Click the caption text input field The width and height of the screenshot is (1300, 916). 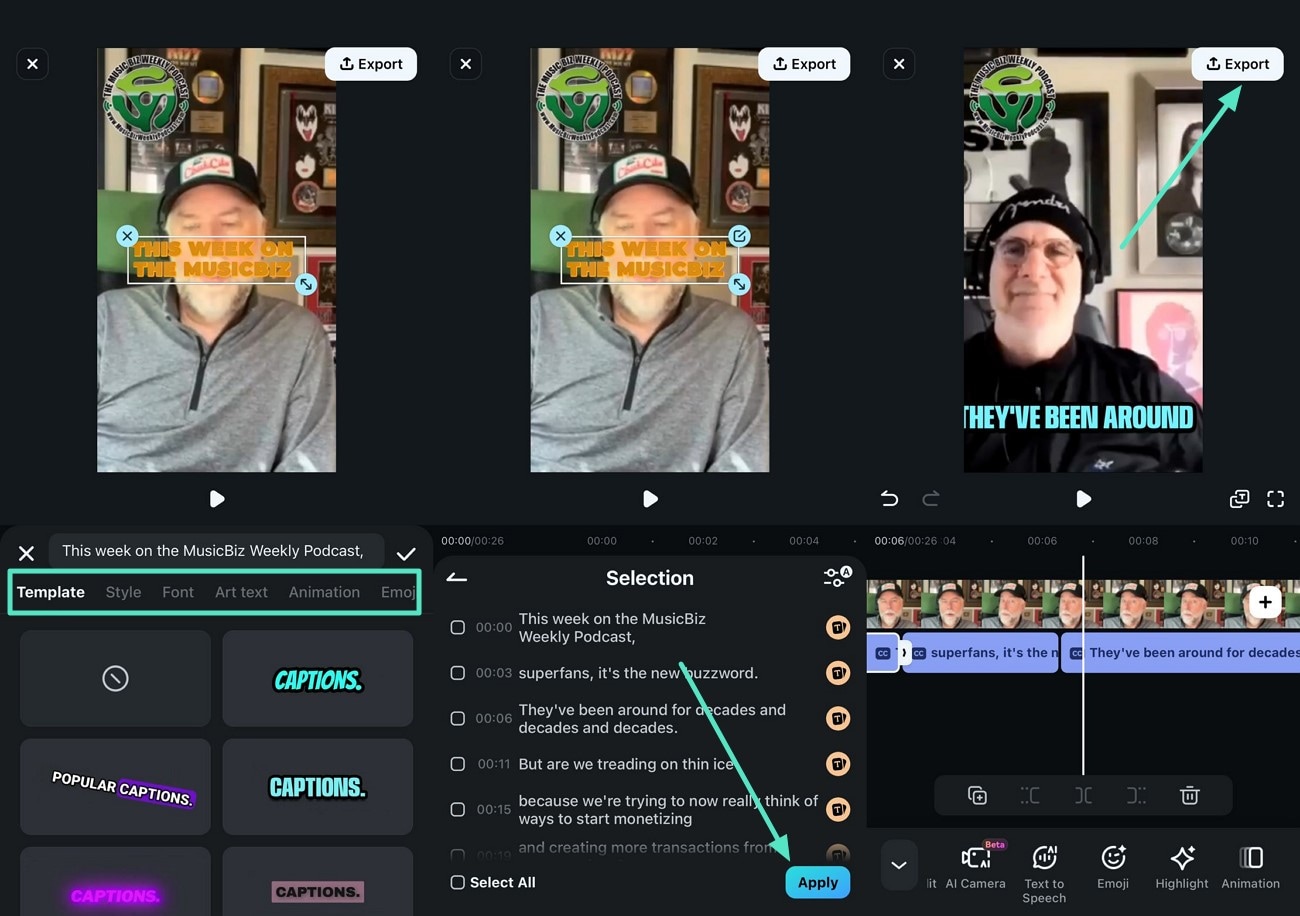click(x=216, y=551)
